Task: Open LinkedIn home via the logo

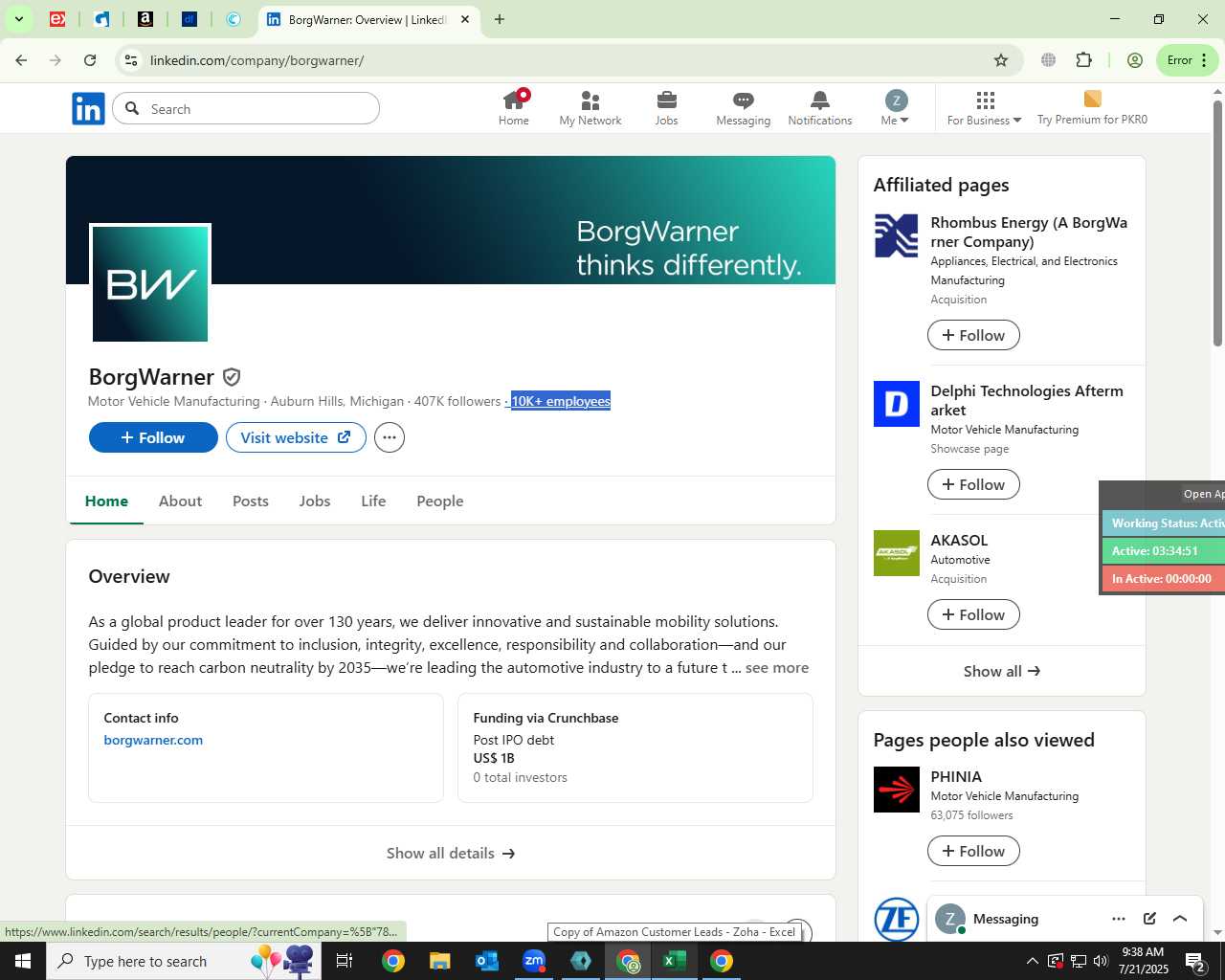Action: tap(88, 109)
